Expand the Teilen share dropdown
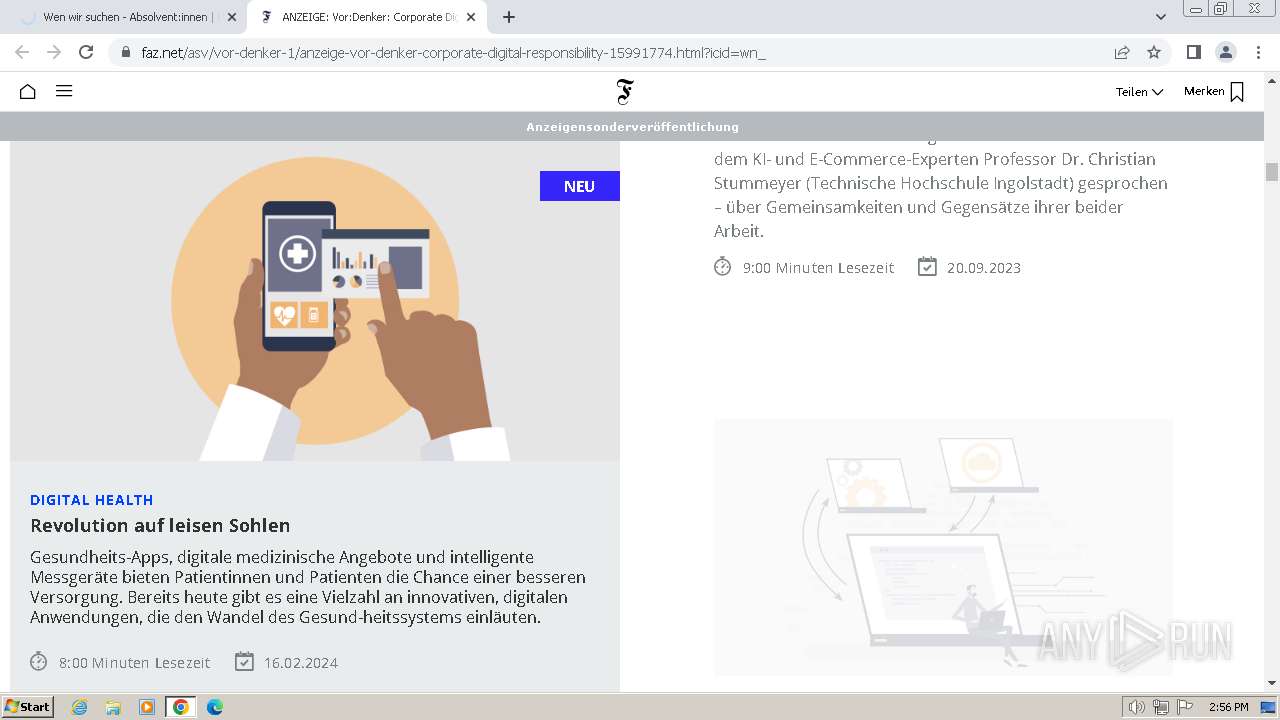This screenshot has width=1280, height=720. pos(1139,91)
